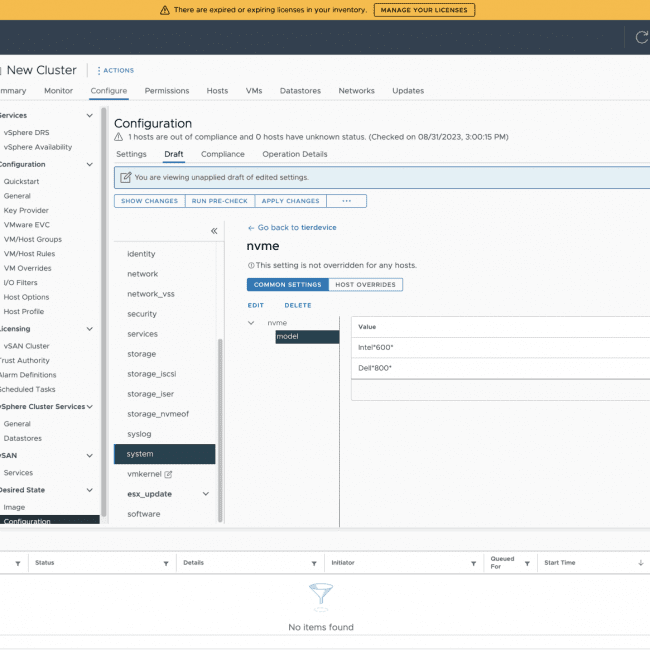Open the Initiator column filter icon

473,563
